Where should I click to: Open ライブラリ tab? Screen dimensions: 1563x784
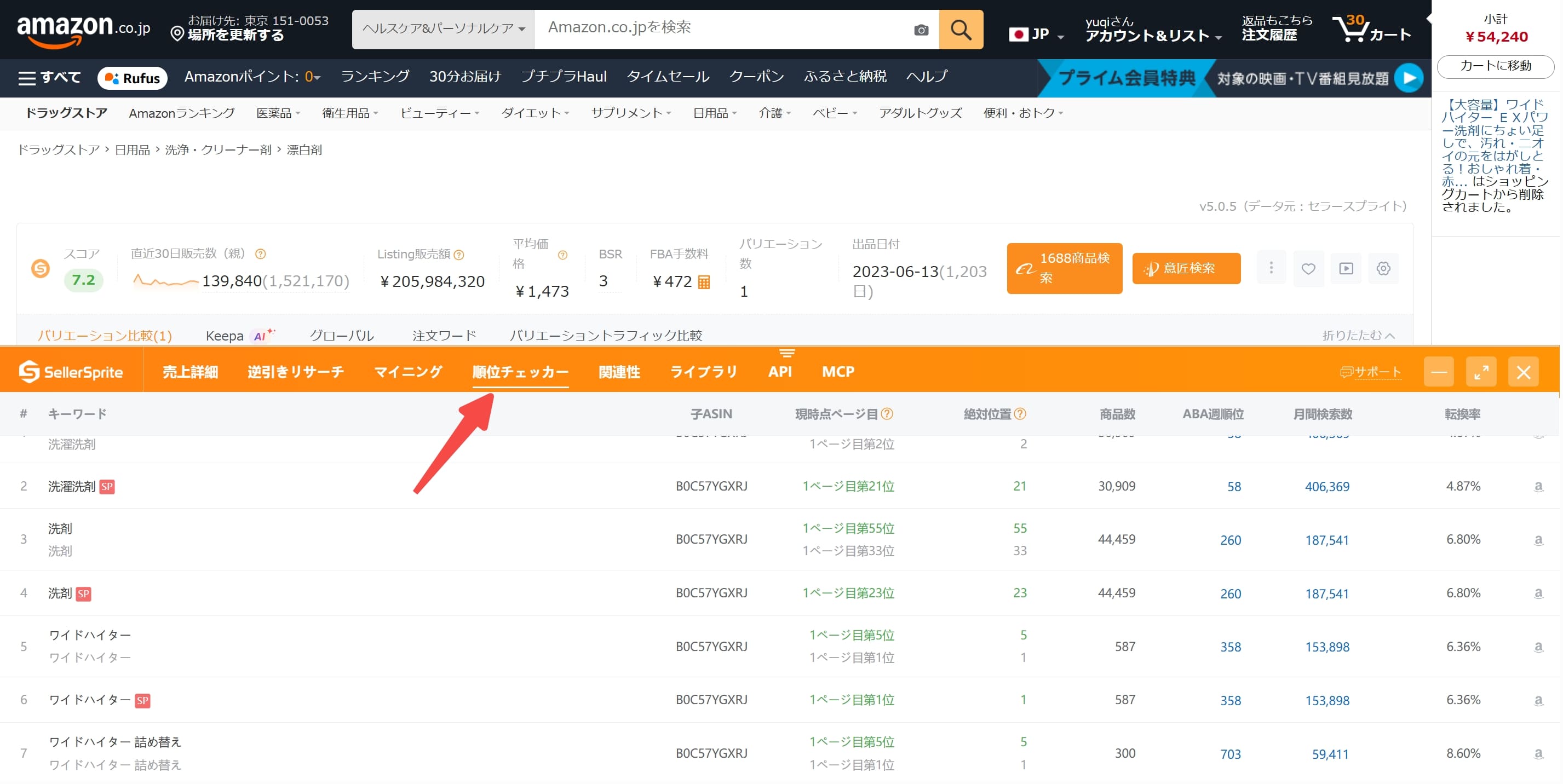coord(704,372)
